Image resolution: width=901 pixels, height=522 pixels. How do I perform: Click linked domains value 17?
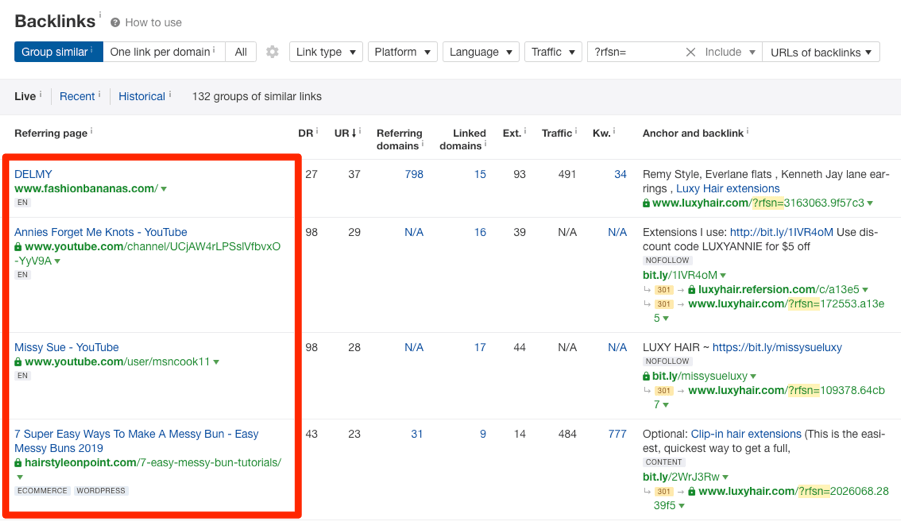tap(480, 347)
